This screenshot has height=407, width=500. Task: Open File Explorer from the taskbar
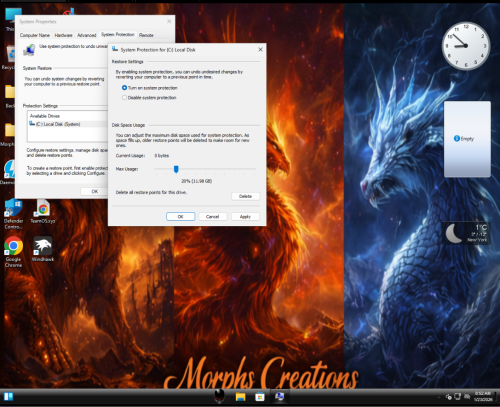coord(240,397)
